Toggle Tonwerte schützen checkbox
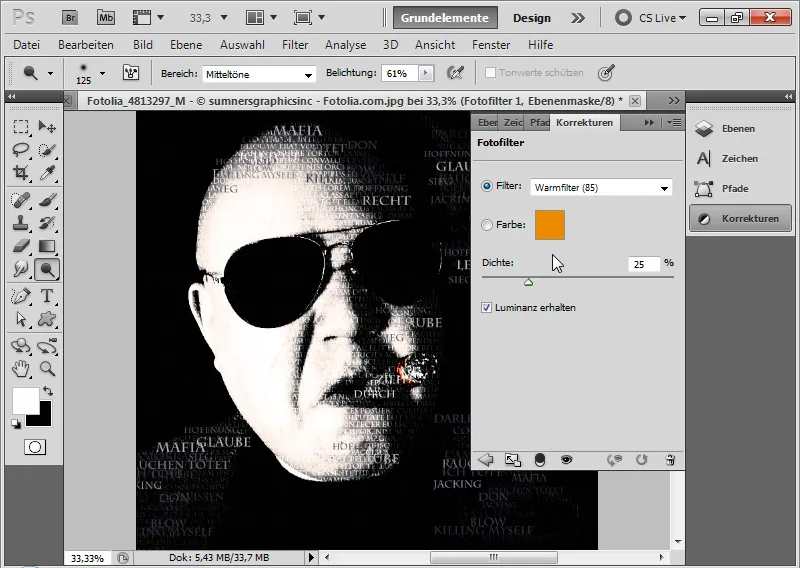Viewport: 800px width, 568px height. 490,73
